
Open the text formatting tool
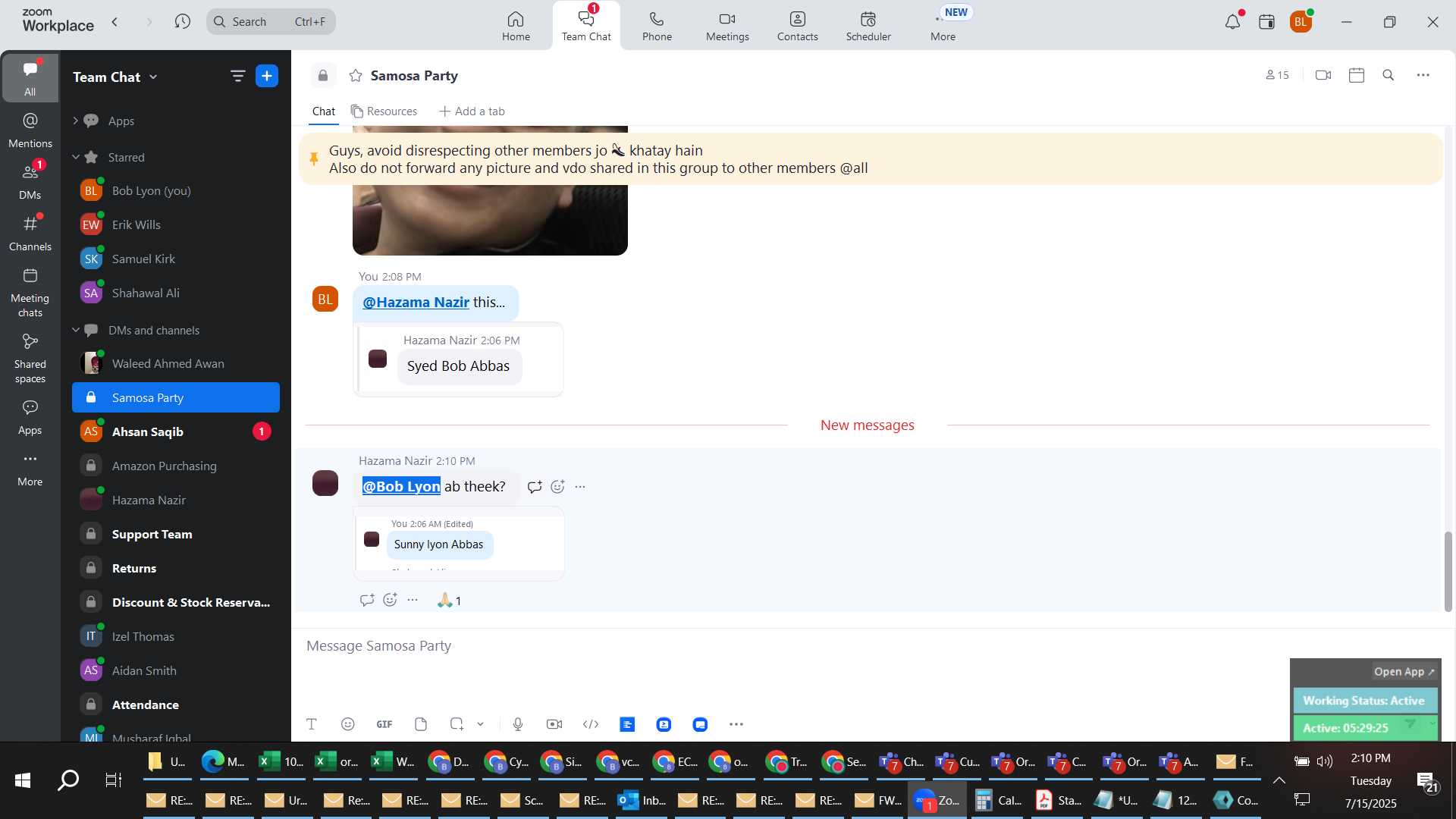[x=312, y=724]
